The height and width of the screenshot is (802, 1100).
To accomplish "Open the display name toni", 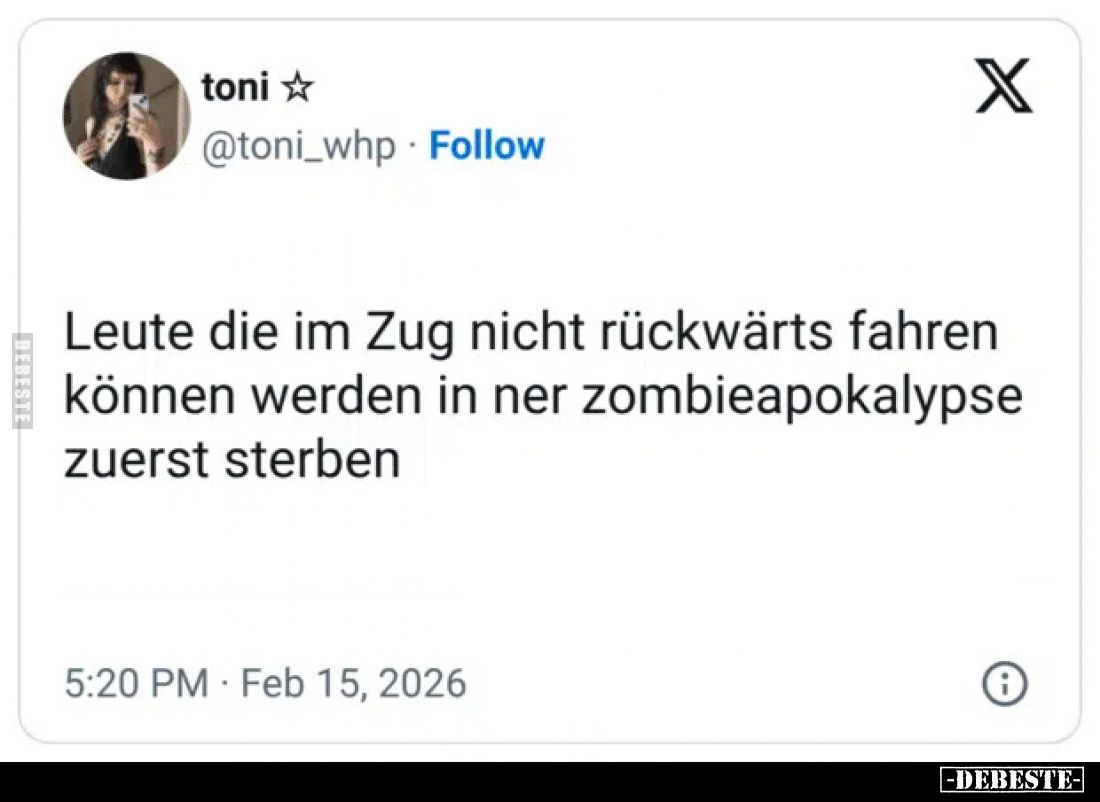I will (235, 88).
